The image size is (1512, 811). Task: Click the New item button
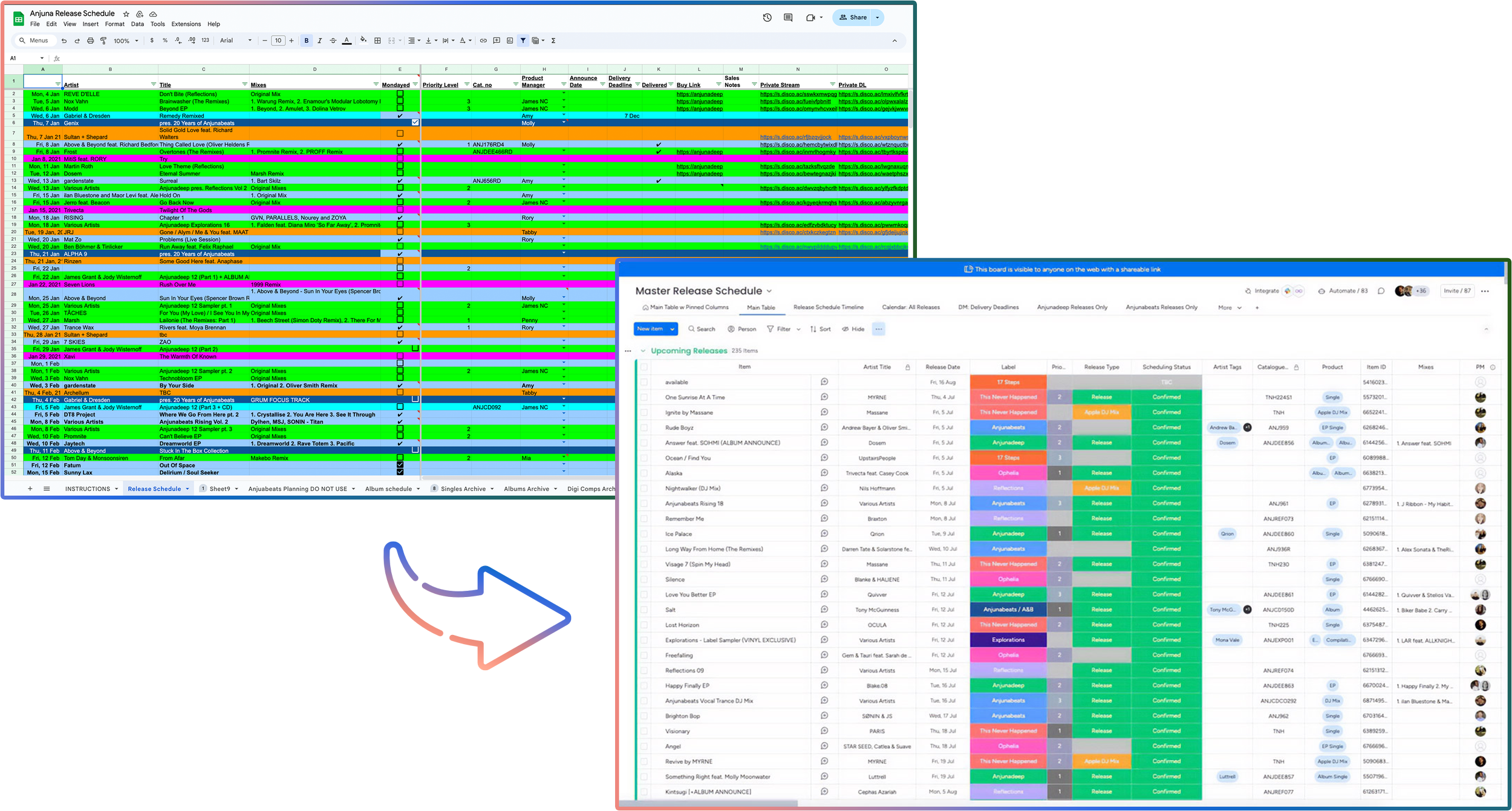(x=650, y=329)
